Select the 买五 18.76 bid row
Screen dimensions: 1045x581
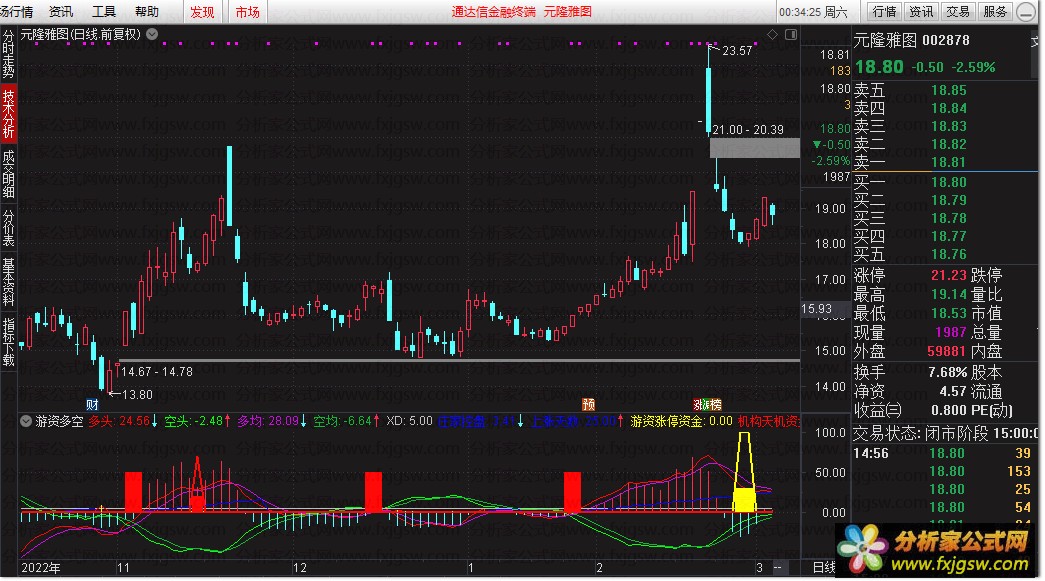coord(945,254)
